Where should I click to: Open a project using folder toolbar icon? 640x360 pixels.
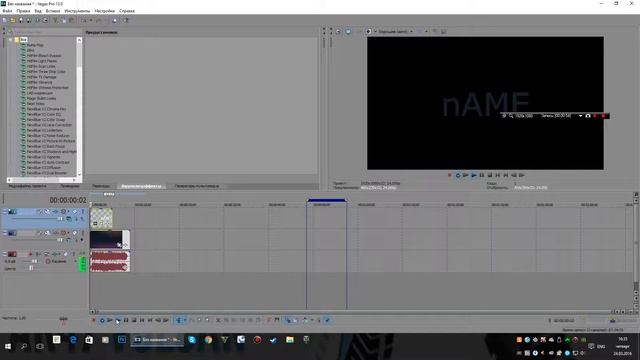tap(13, 20)
